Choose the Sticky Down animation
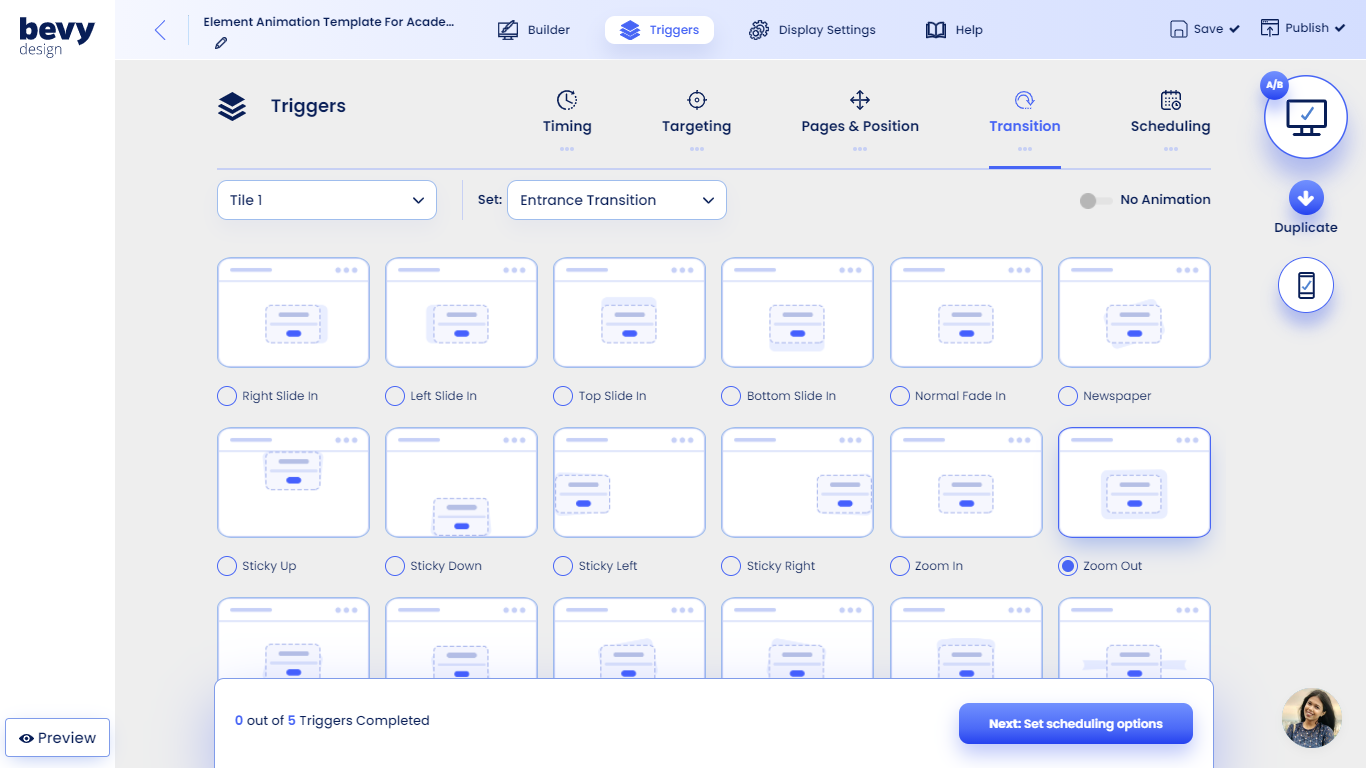 click(394, 566)
